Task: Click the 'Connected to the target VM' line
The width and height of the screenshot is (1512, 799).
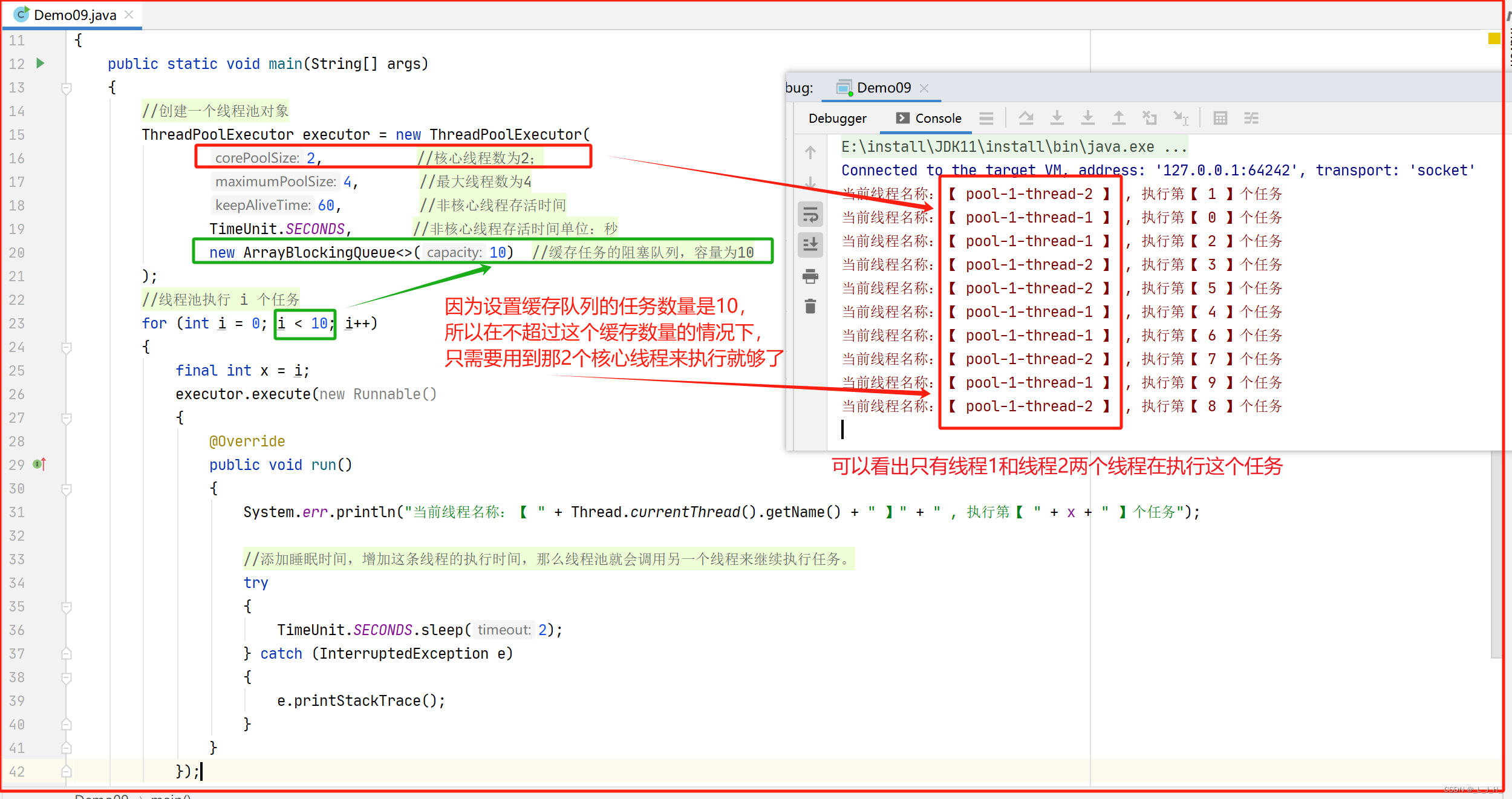Action: [1158, 171]
